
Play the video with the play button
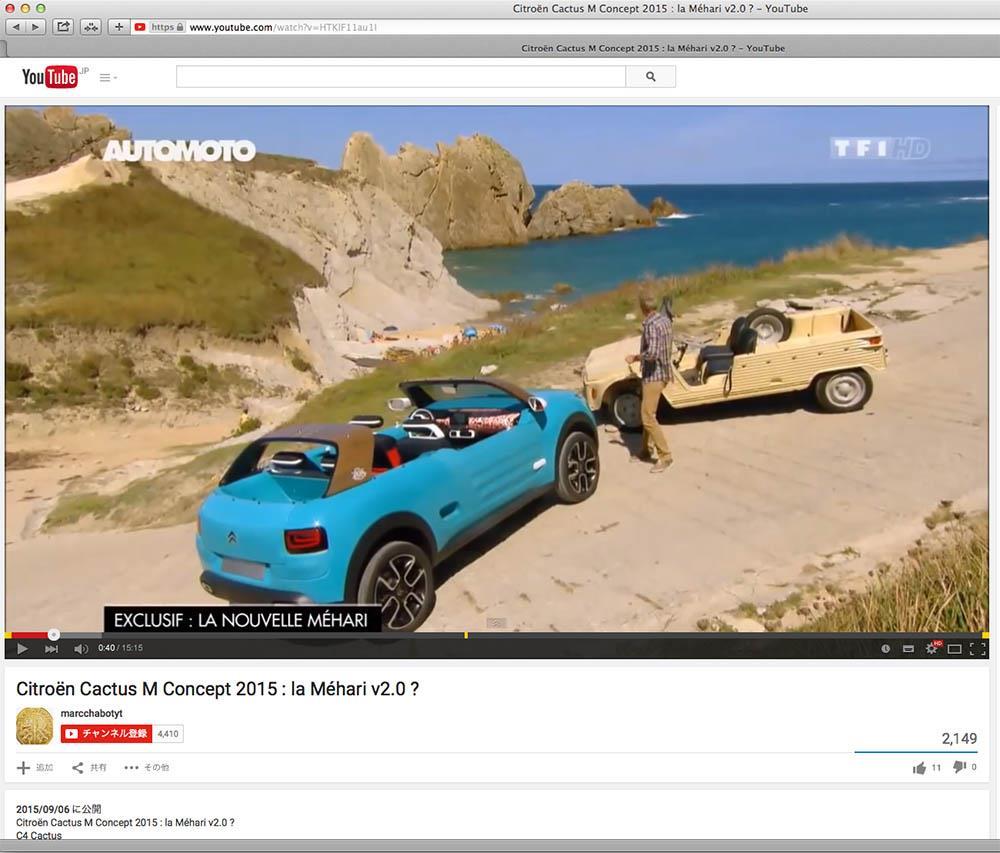(x=22, y=648)
